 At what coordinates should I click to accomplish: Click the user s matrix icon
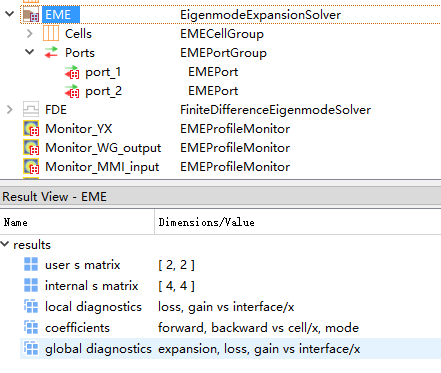click(x=31, y=264)
